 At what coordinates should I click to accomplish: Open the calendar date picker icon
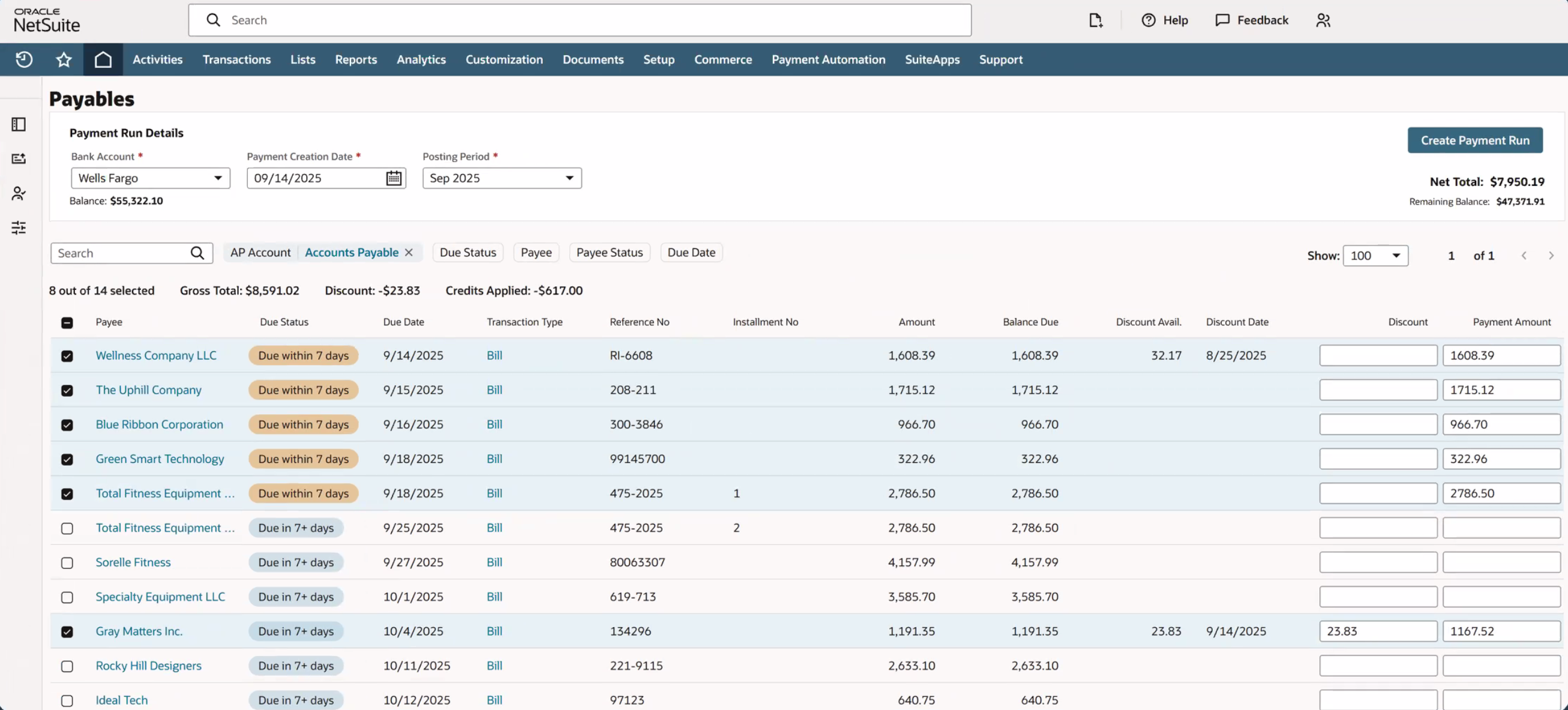pyautogui.click(x=394, y=178)
